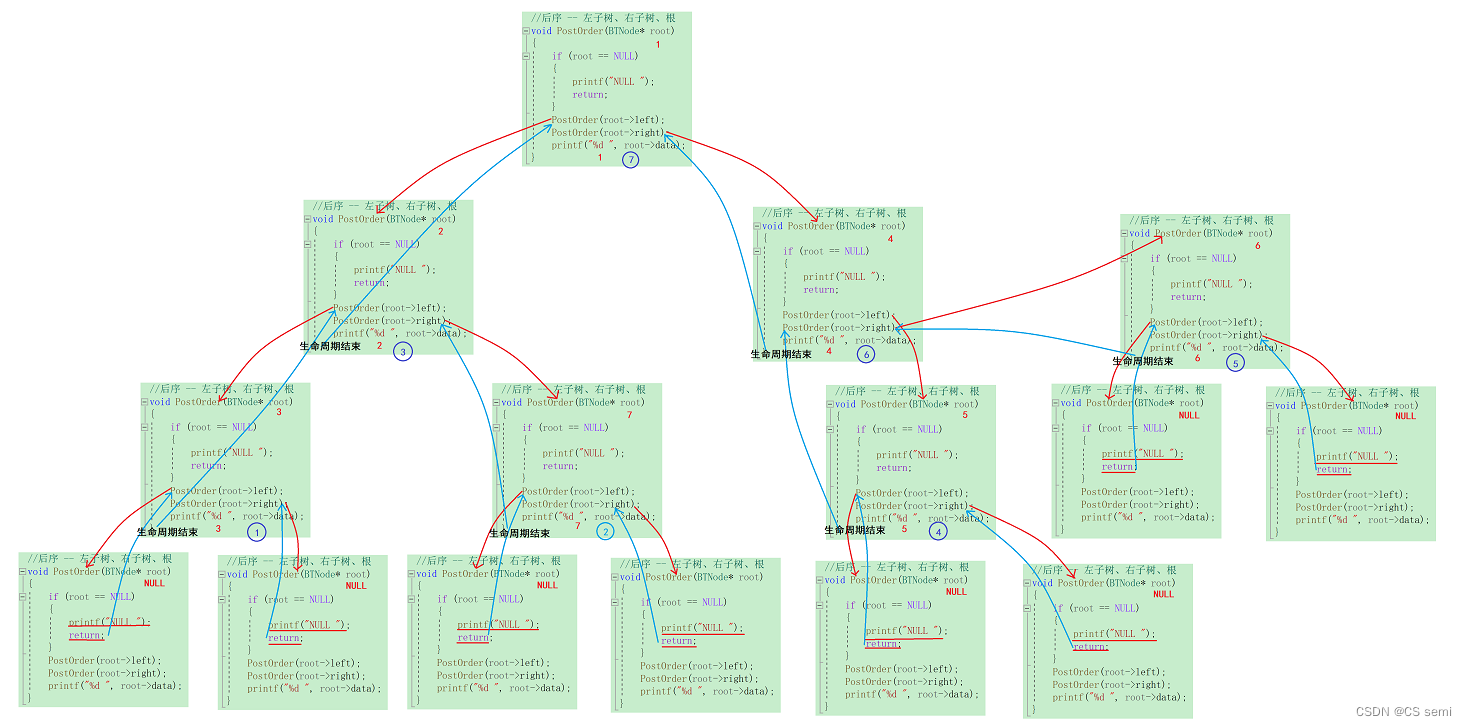Collapse the PostOrder function in the block numbered 1
This screenshot has height=726, width=1467.
pyautogui.click(x=526, y=31)
